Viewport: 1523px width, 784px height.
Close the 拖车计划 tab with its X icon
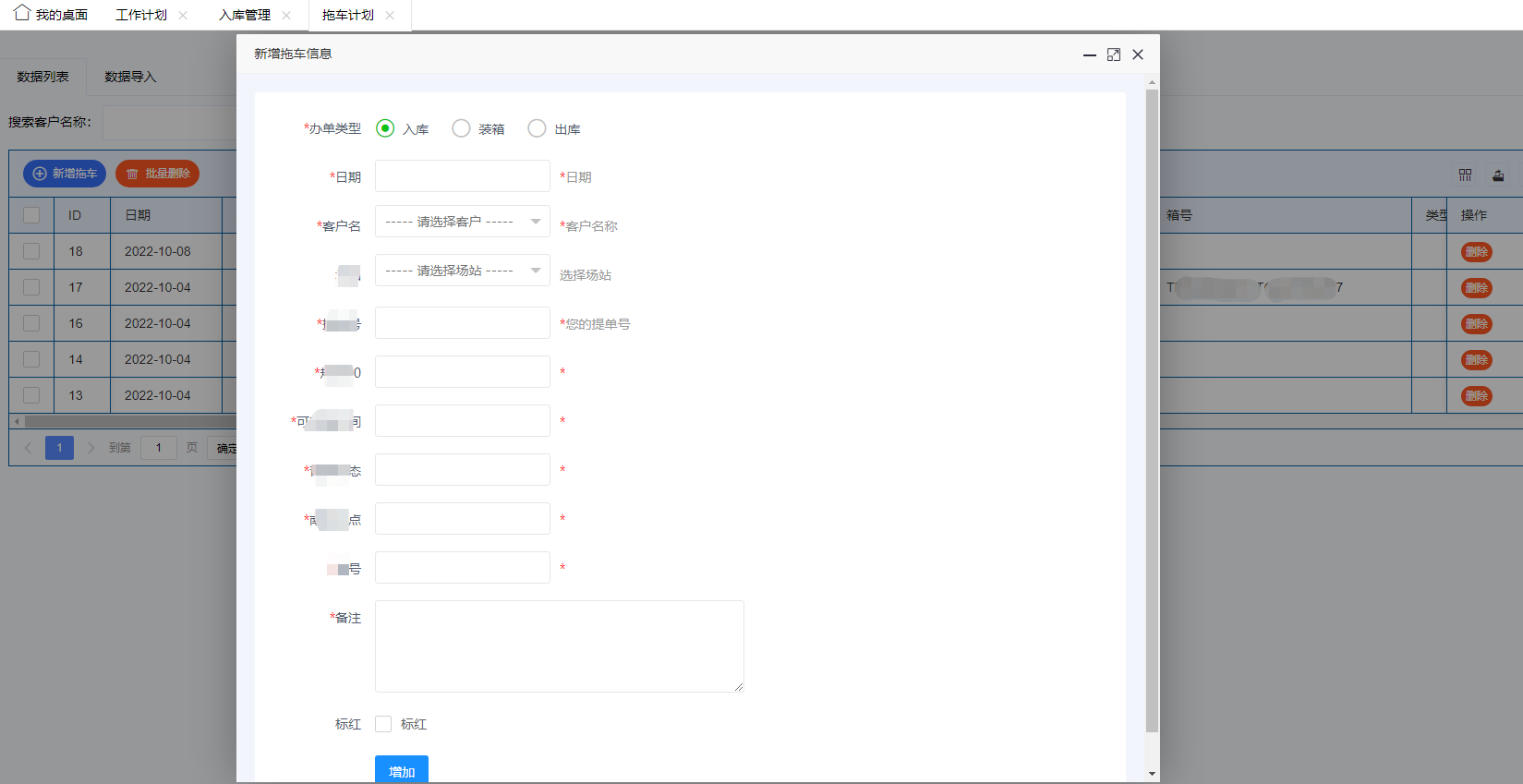pyautogui.click(x=390, y=15)
